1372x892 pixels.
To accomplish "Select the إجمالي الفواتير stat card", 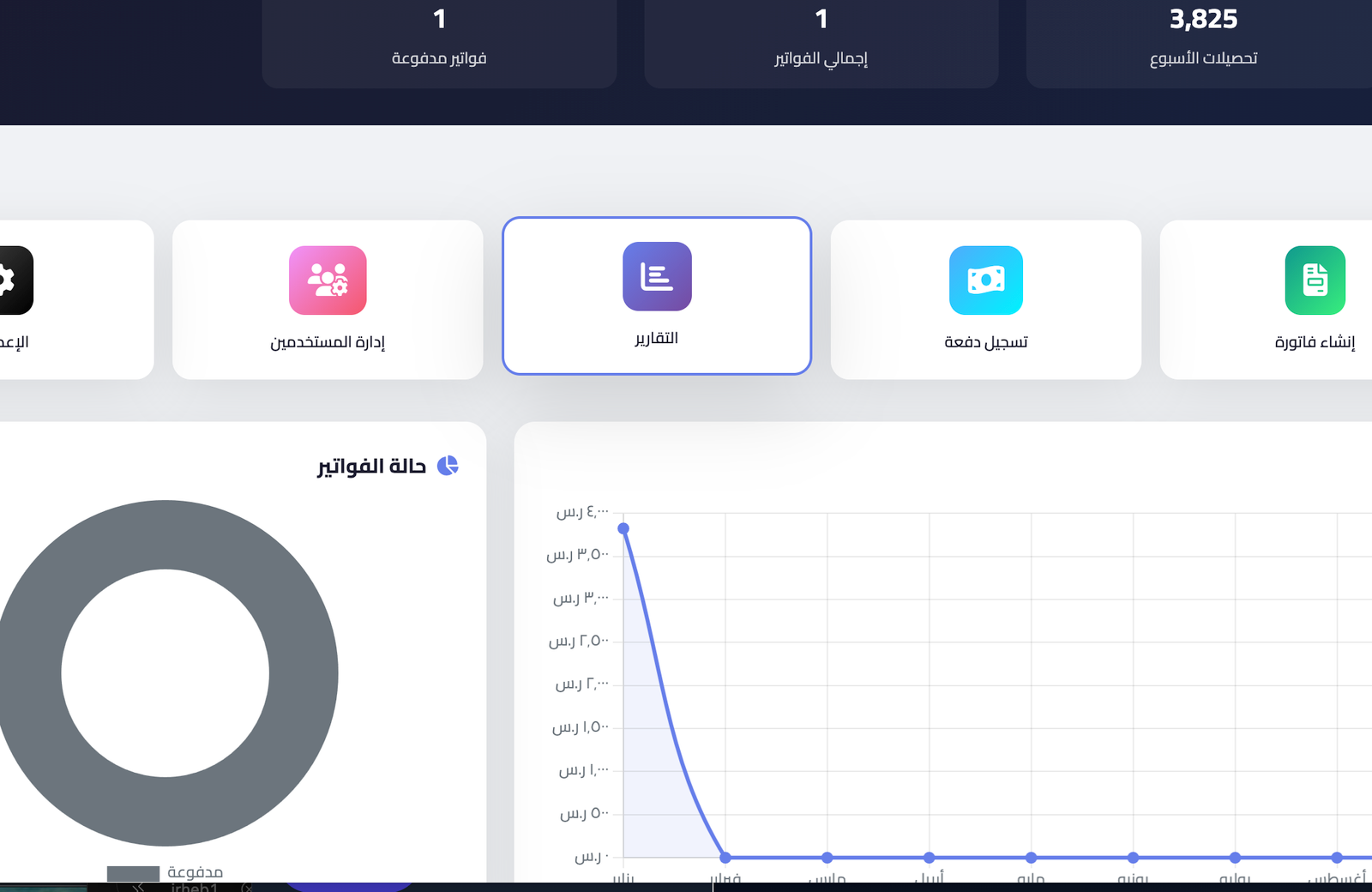I will tap(821, 41).
